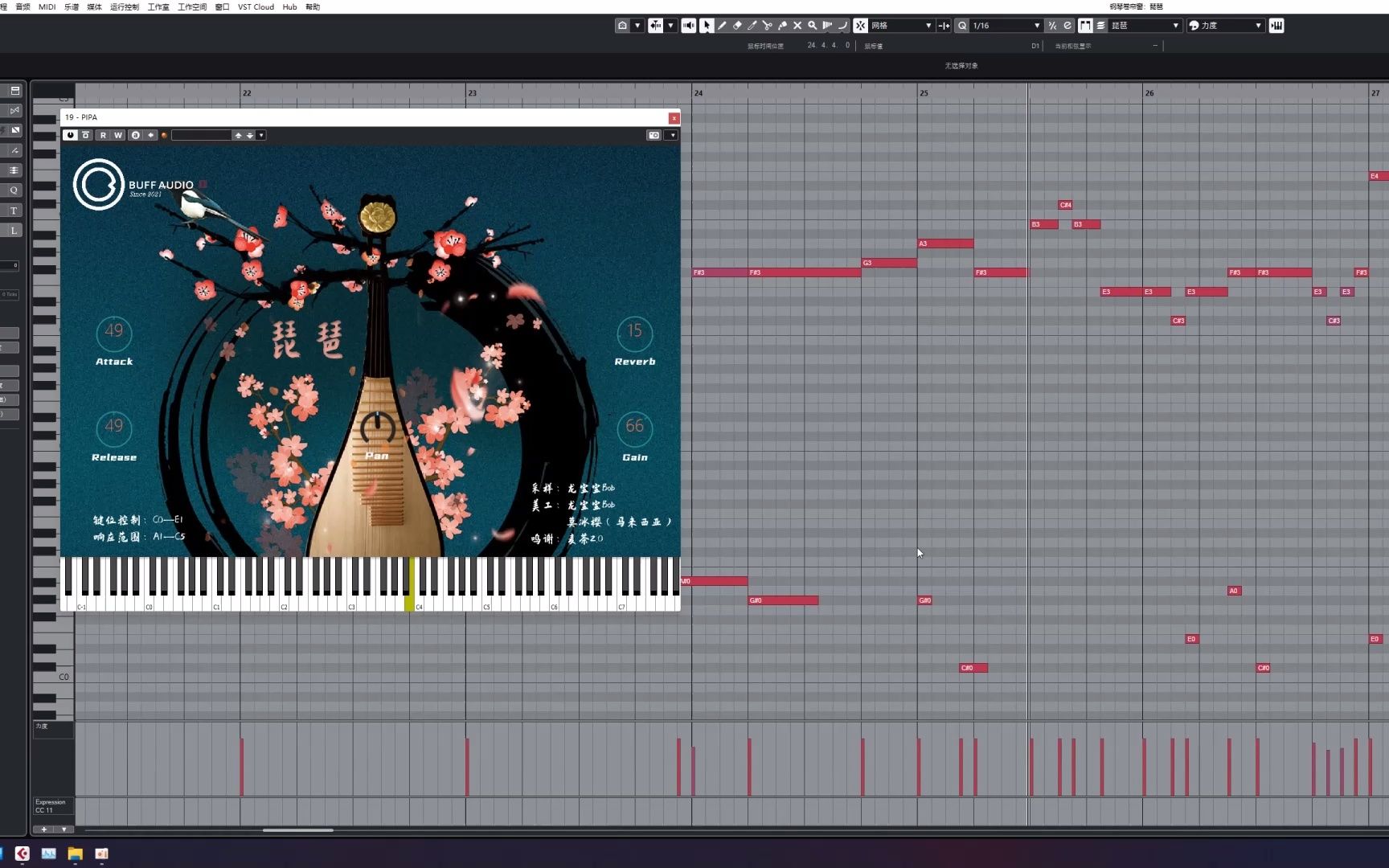
Task: Adjust the Reverb knob
Action: click(635, 333)
